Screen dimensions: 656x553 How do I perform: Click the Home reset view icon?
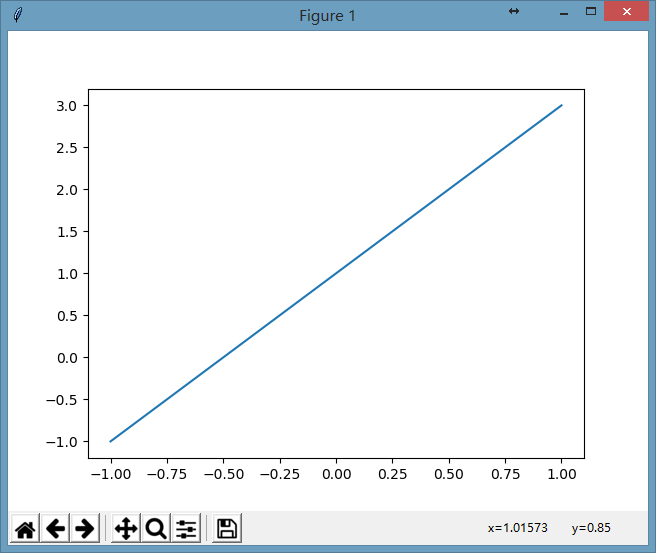pyautogui.click(x=25, y=529)
